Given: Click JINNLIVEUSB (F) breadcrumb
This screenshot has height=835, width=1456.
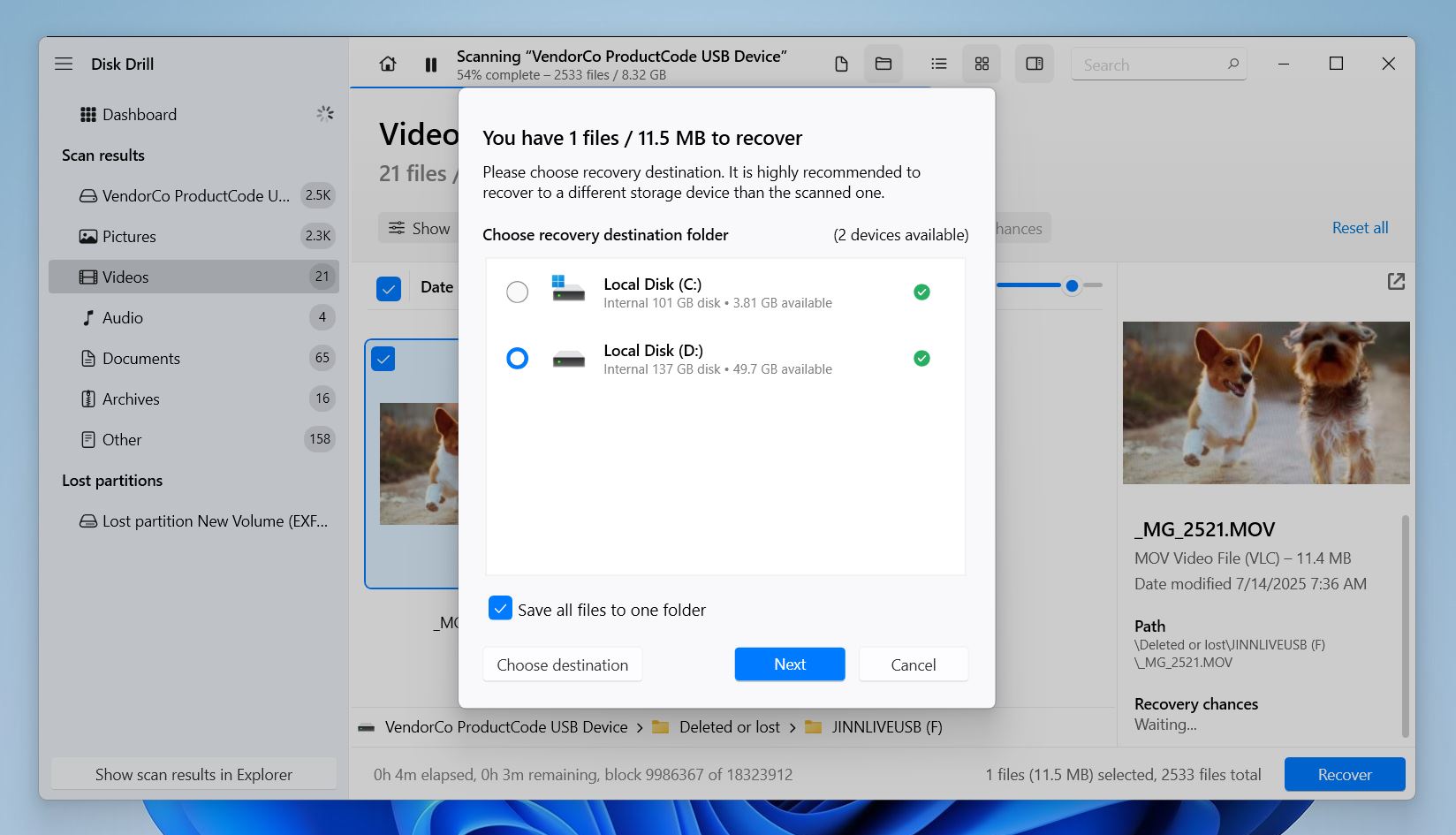Looking at the screenshot, I should (887, 727).
